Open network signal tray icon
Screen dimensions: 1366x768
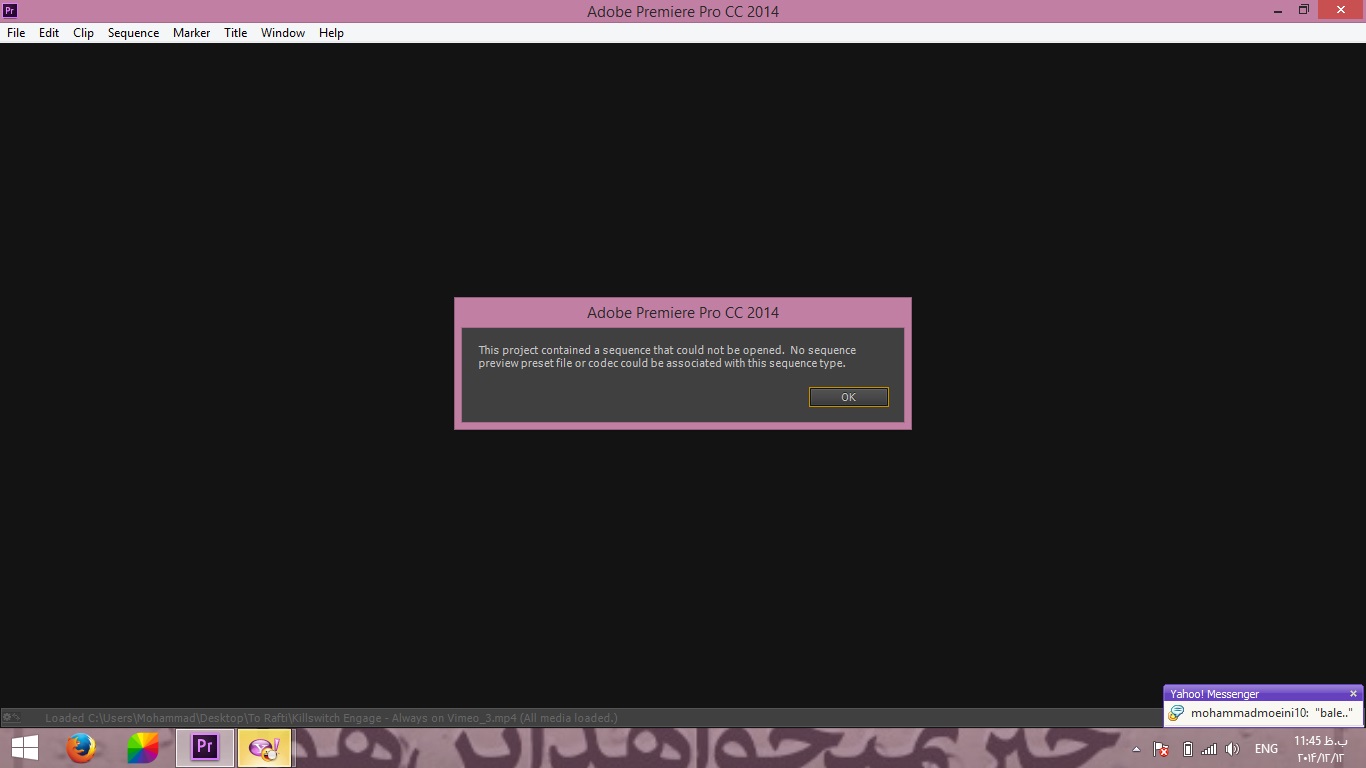click(x=1209, y=749)
